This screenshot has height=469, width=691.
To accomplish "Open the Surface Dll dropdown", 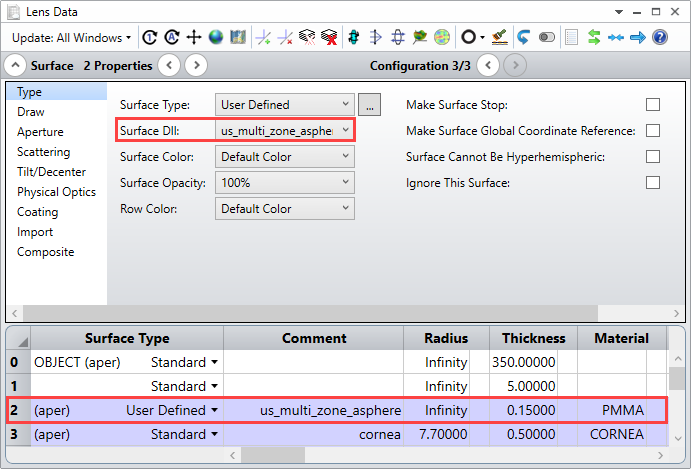I will click(285, 130).
